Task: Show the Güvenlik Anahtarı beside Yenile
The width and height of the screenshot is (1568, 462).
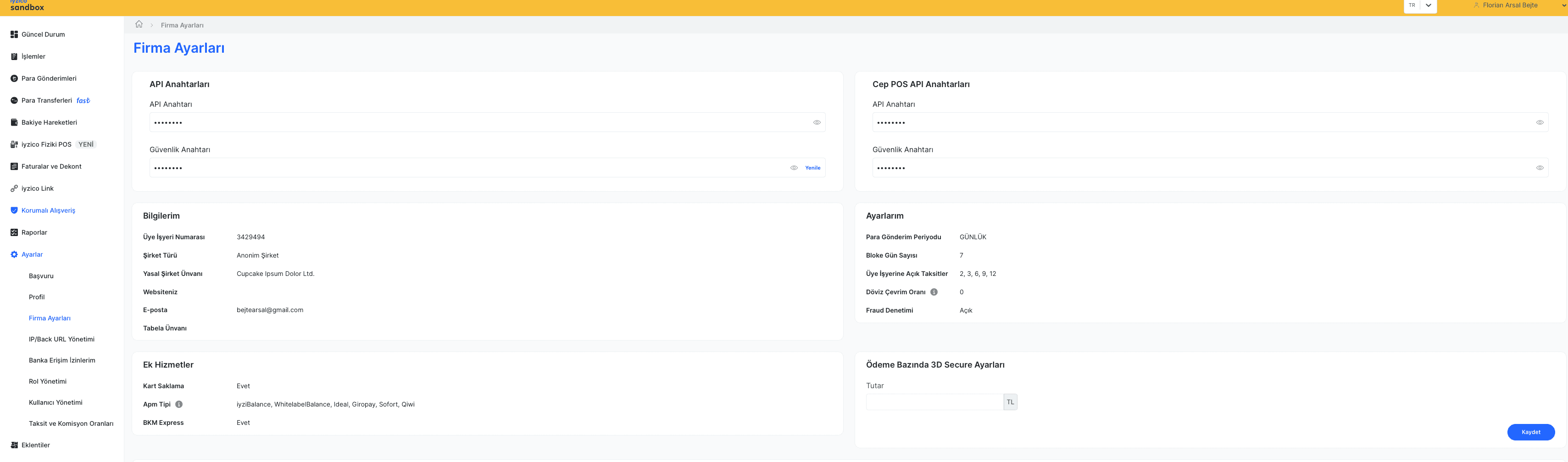Action: tap(794, 168)
